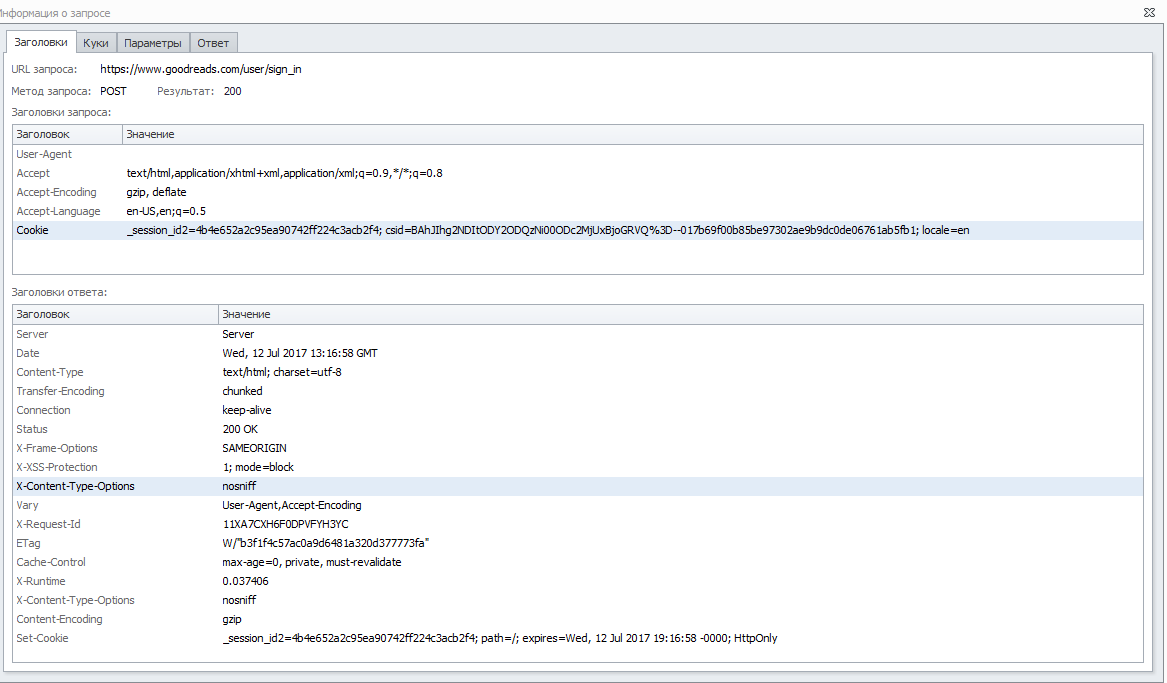Highlight the Set-Cookie response header row
Viewport: 1167px width, 683px height.
pyautogui.click(x=42, y=638)
